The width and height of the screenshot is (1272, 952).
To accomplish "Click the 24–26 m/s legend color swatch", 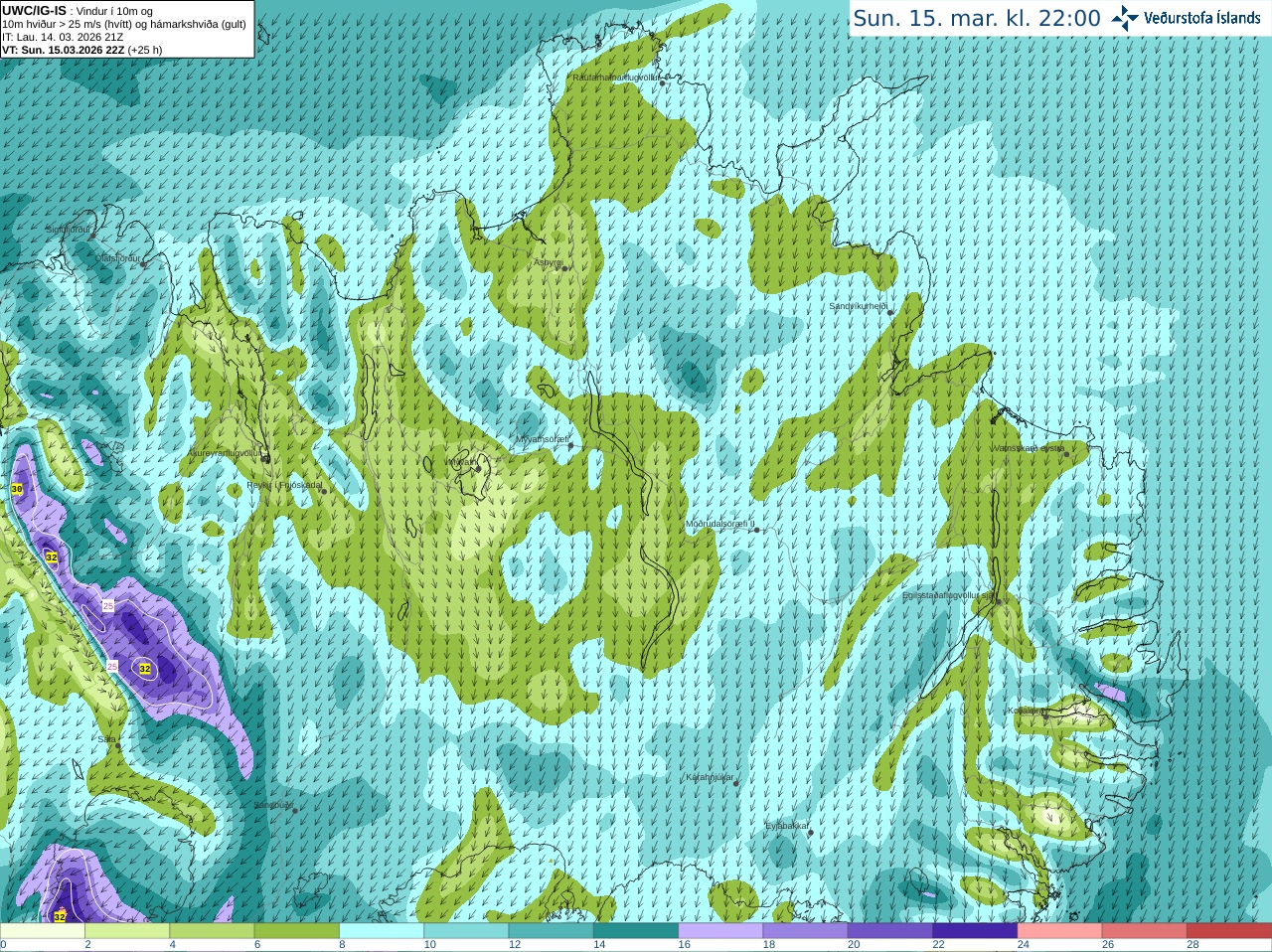I will [x=1060, y=931].
